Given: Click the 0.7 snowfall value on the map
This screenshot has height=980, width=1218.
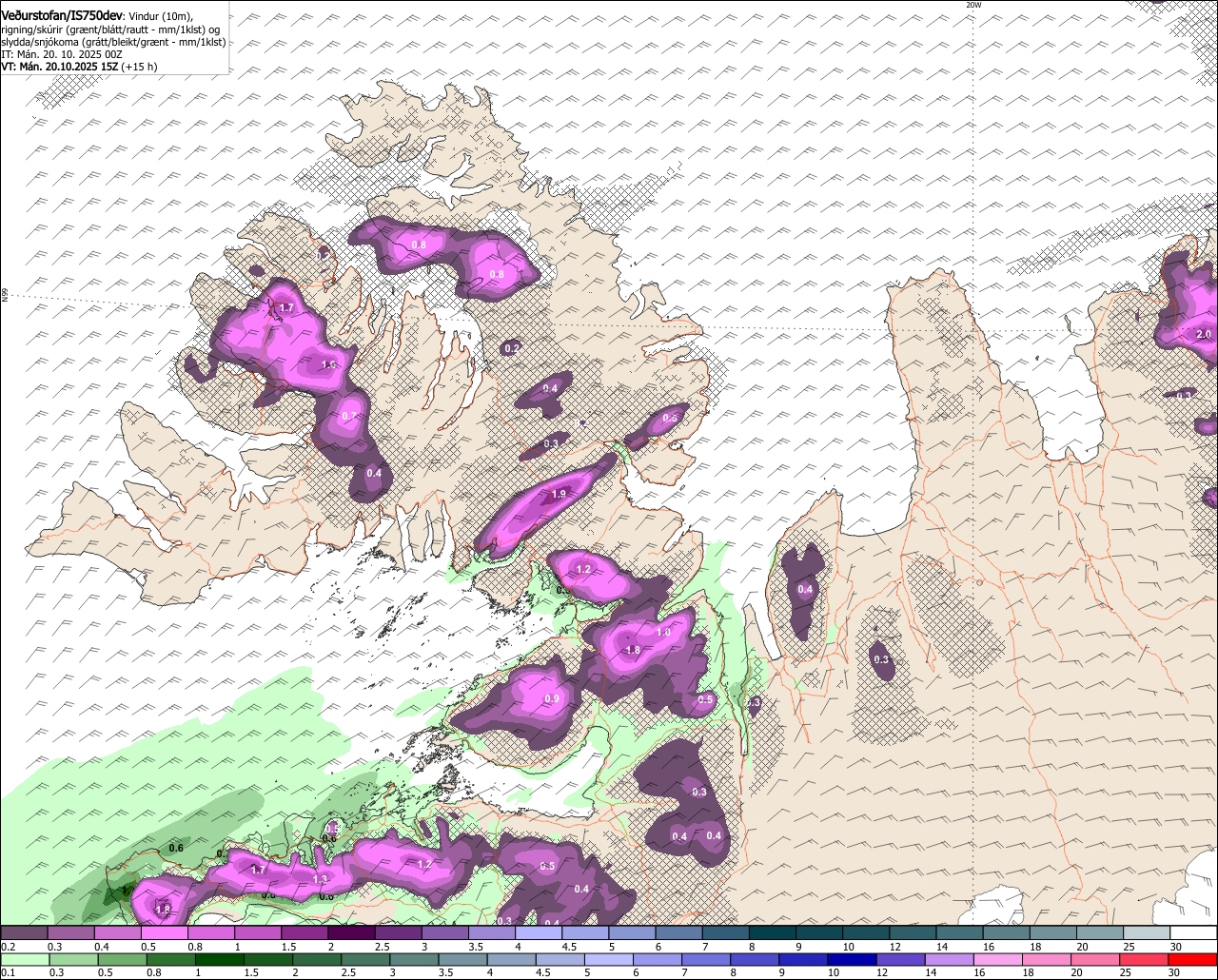Looking at the screenshot, I should 349,417.
